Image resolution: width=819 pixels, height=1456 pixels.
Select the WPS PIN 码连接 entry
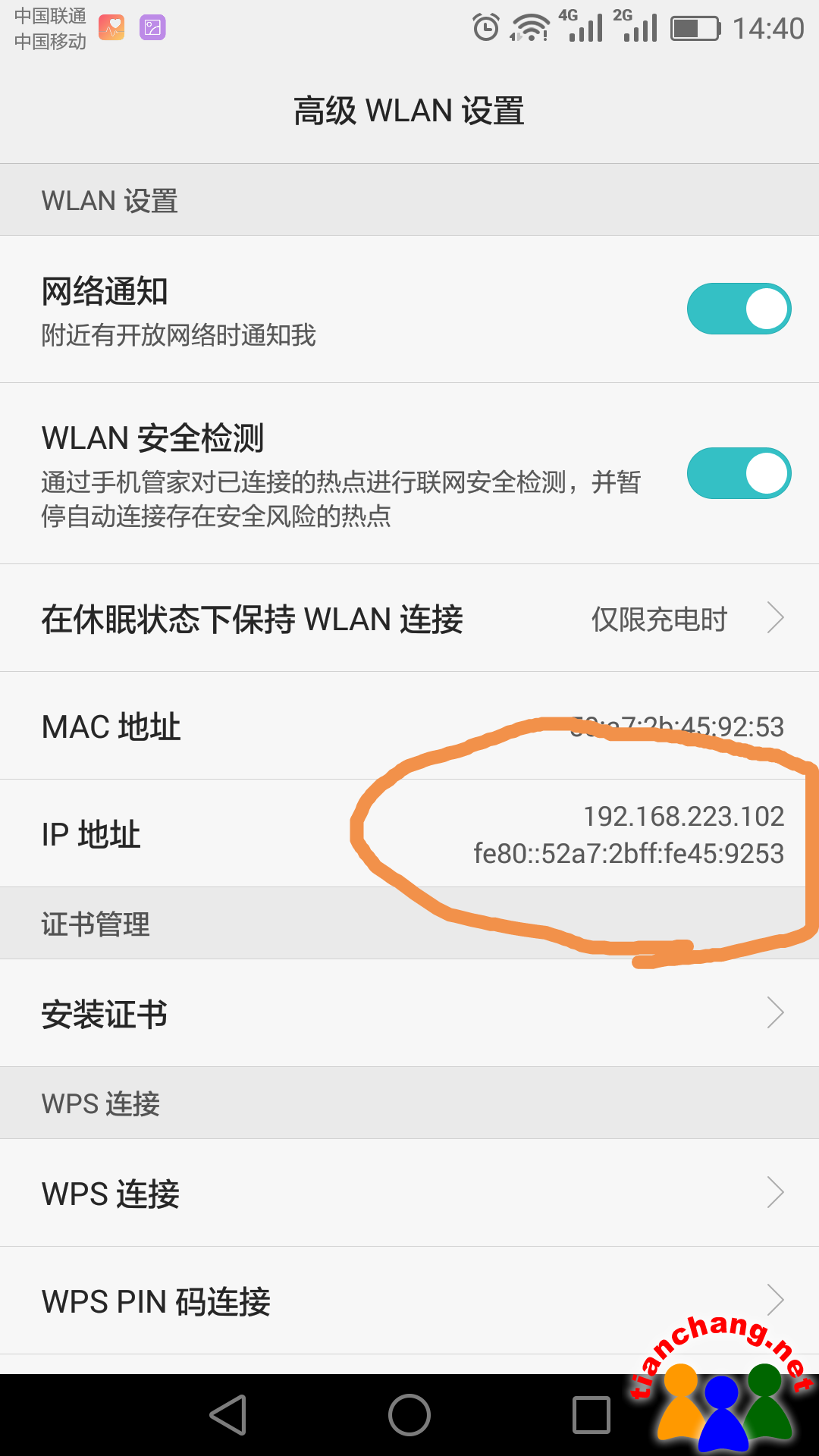[x=409, y=1301]
